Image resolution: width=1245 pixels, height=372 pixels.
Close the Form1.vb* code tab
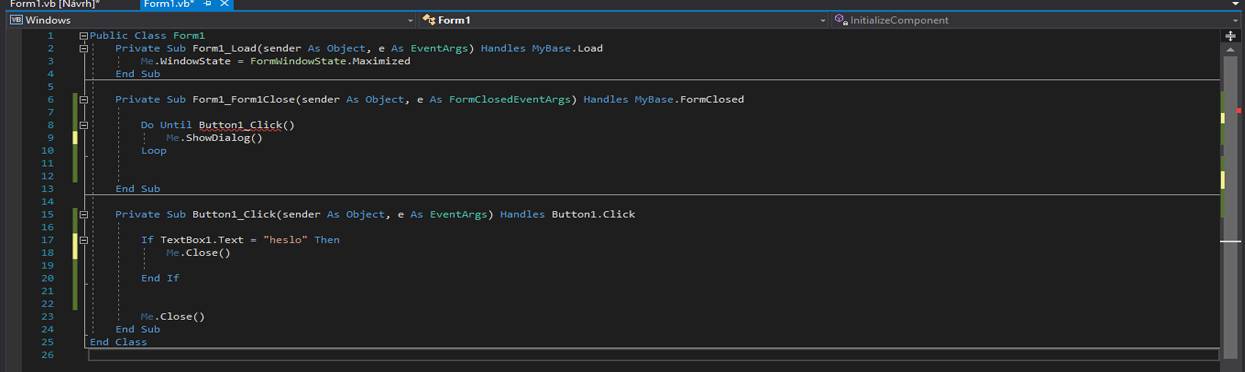coord(224,4)
